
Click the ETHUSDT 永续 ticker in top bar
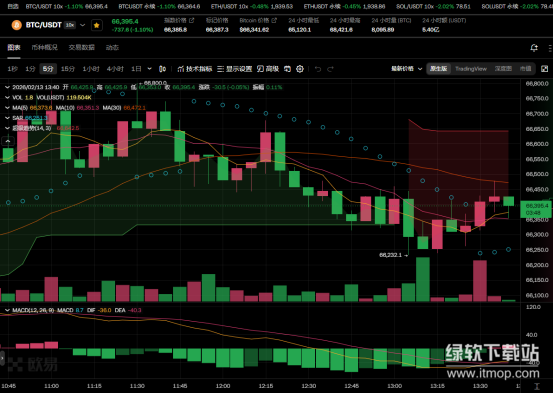tap(344, 6)
